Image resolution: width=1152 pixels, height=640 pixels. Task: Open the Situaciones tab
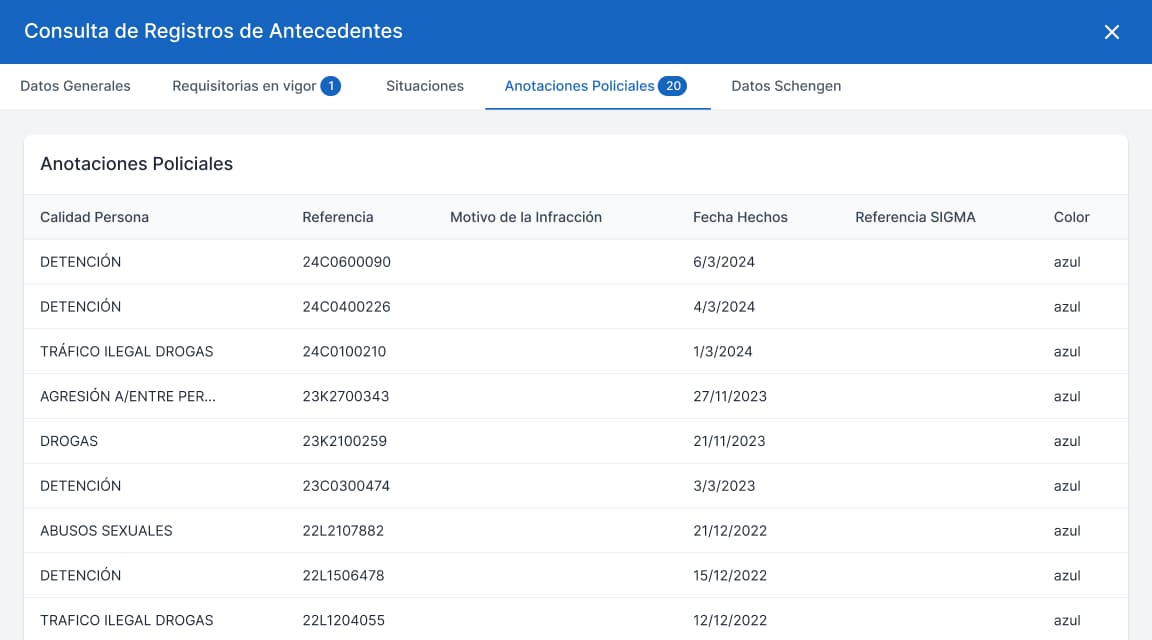[x=425, y=86]
